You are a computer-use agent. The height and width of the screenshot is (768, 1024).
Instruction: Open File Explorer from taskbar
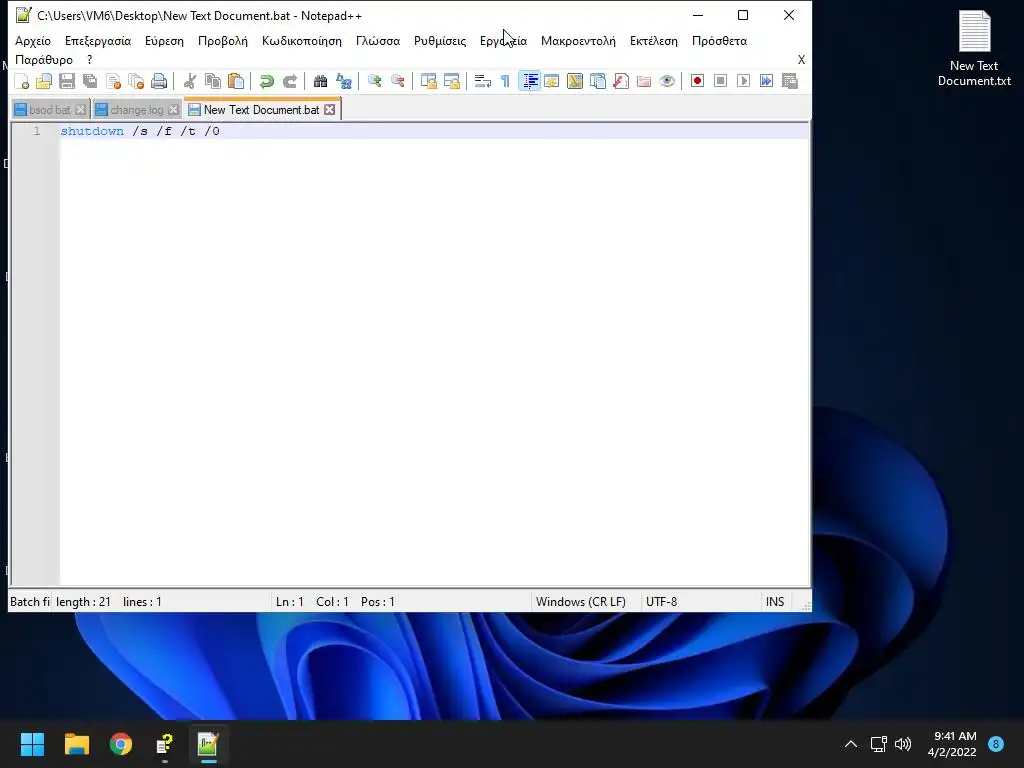[76, 744]
